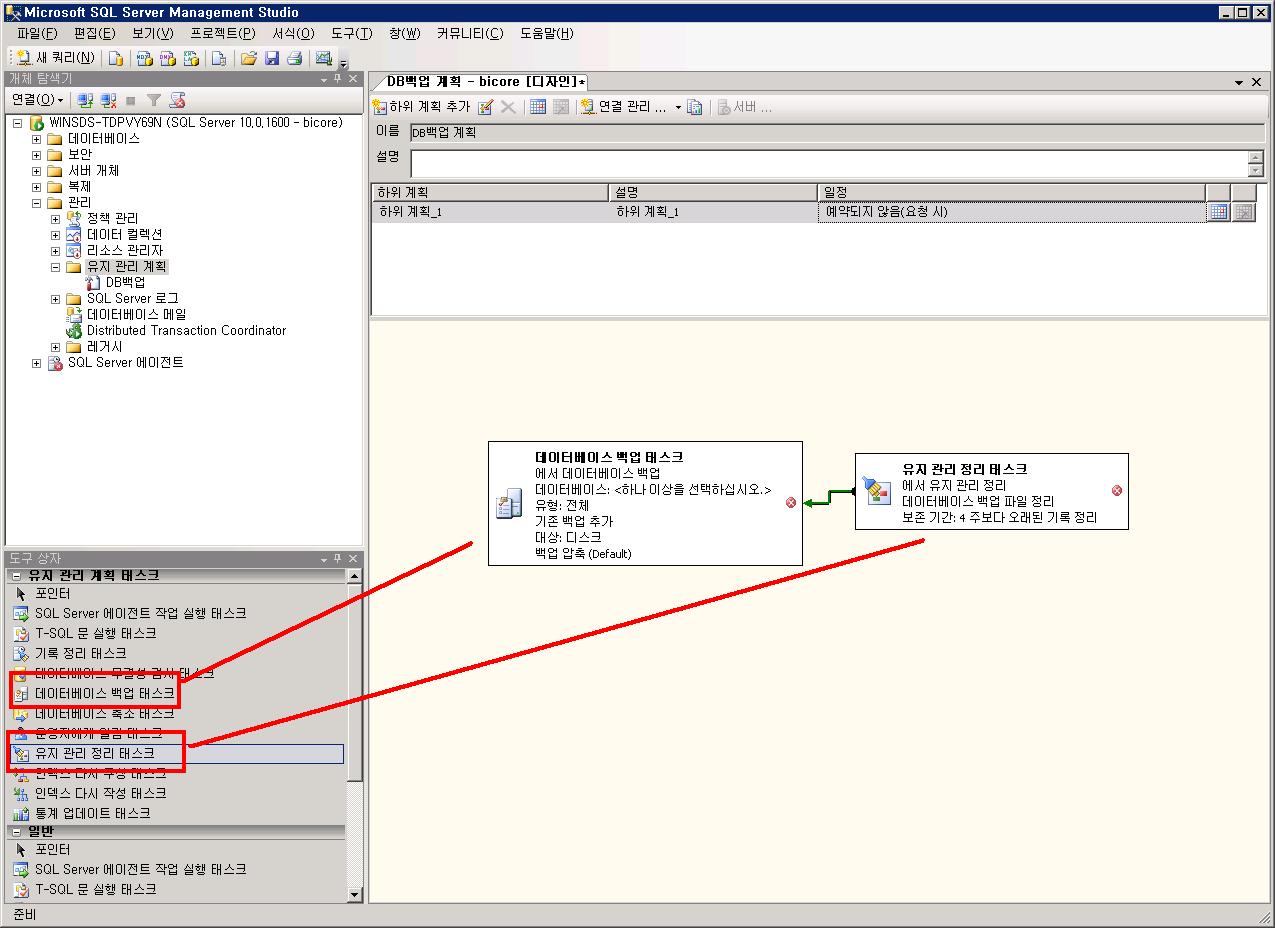This screenshot has width=1275, height=928.
Task: Select the DB백업 계획 - bicore [디자인] tab
Action: (484, 82)
